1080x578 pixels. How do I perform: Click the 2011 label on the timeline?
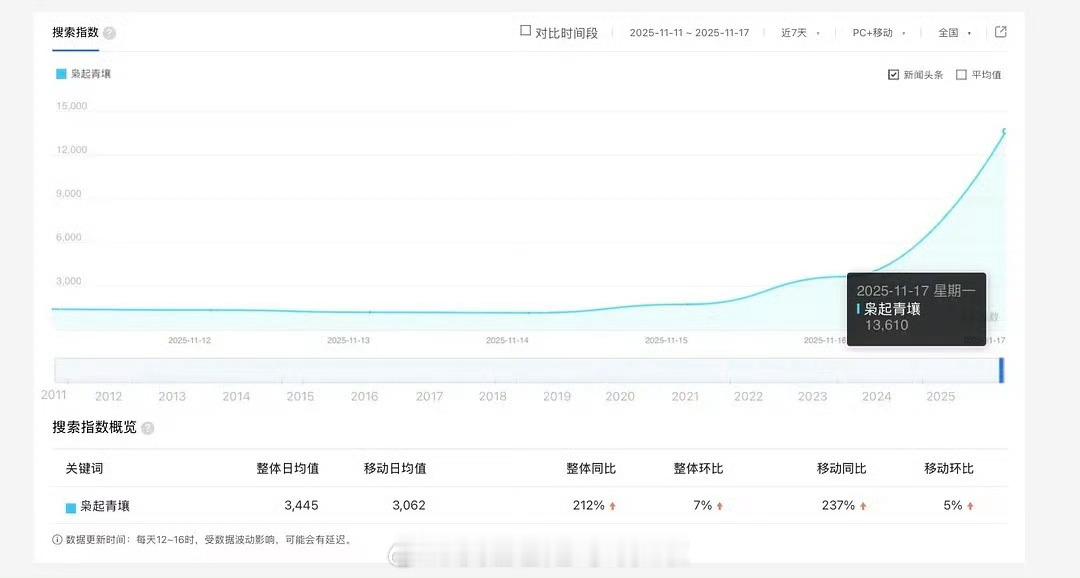pos(54,395)
